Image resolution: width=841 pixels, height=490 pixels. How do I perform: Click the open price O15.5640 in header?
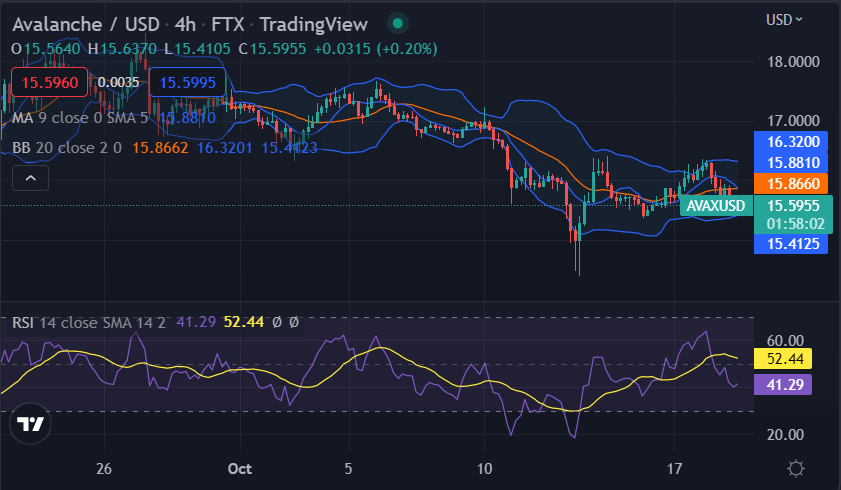coord(46,49)
